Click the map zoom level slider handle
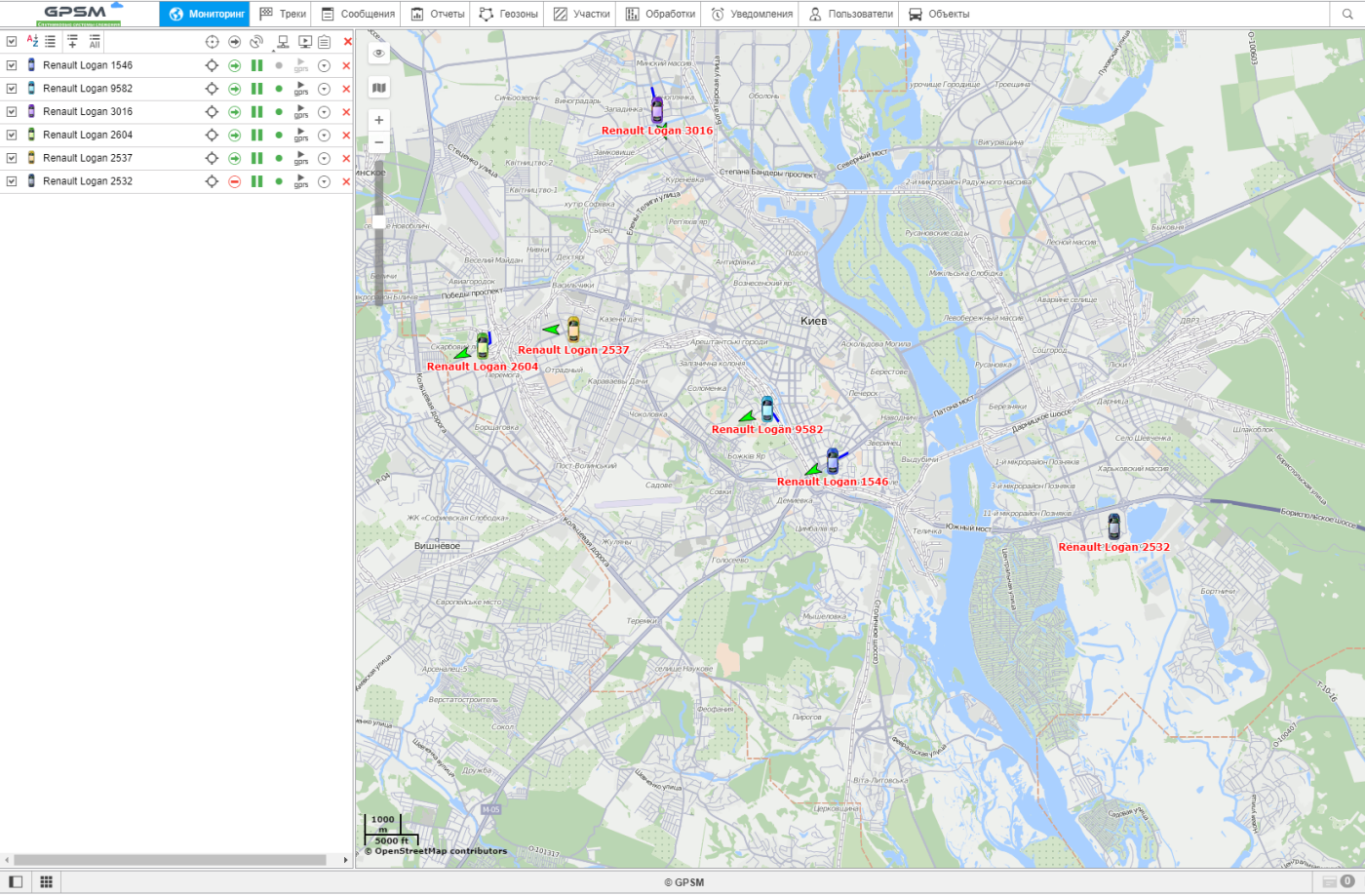1365x896 pixels. click(x=379, y=222)
